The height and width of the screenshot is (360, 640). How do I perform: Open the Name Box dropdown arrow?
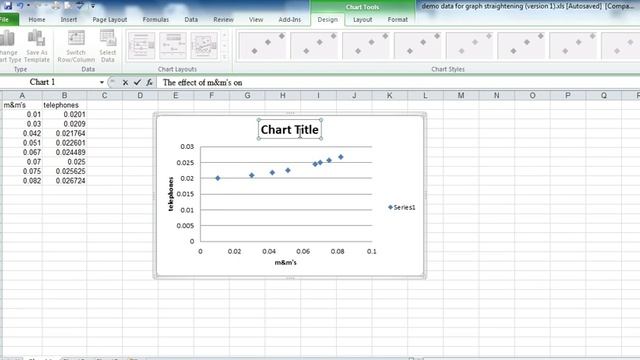[x=102, y=82]
